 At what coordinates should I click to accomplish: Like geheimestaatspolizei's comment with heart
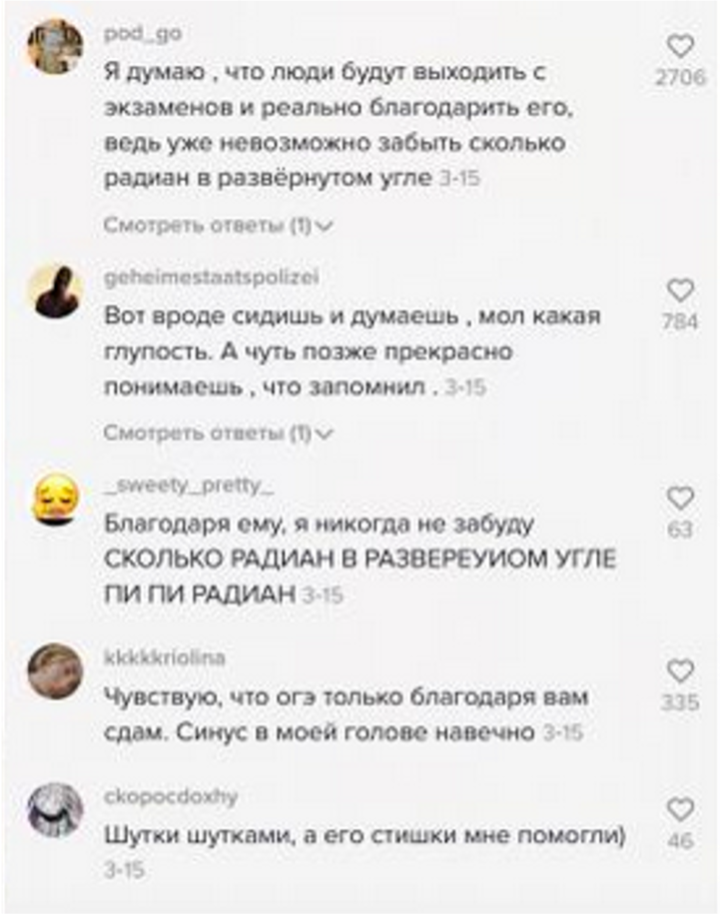(x=680, y=290)
